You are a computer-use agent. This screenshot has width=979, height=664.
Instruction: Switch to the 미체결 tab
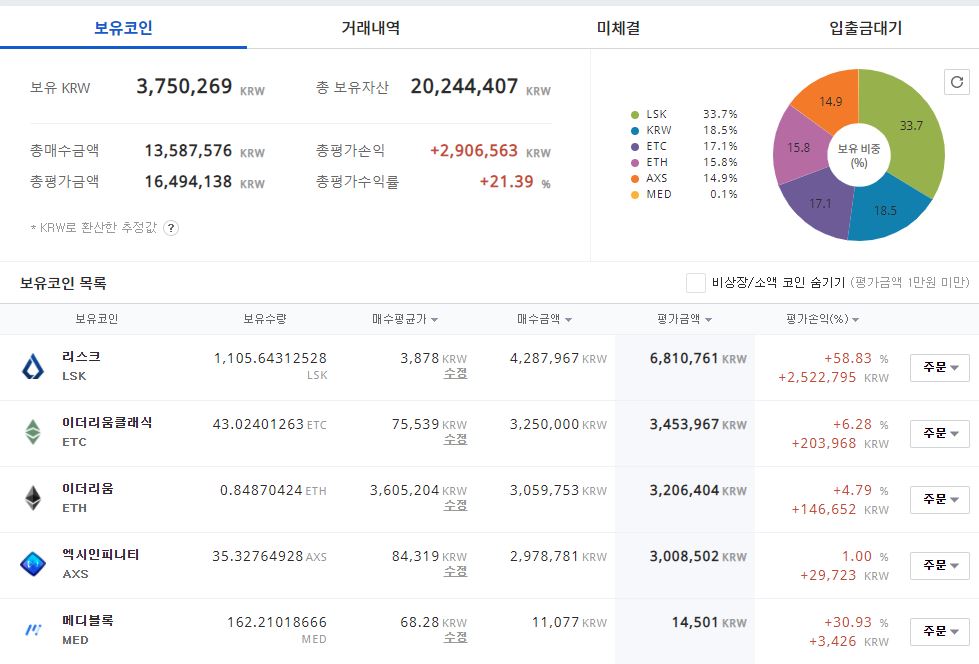(618, 27)
